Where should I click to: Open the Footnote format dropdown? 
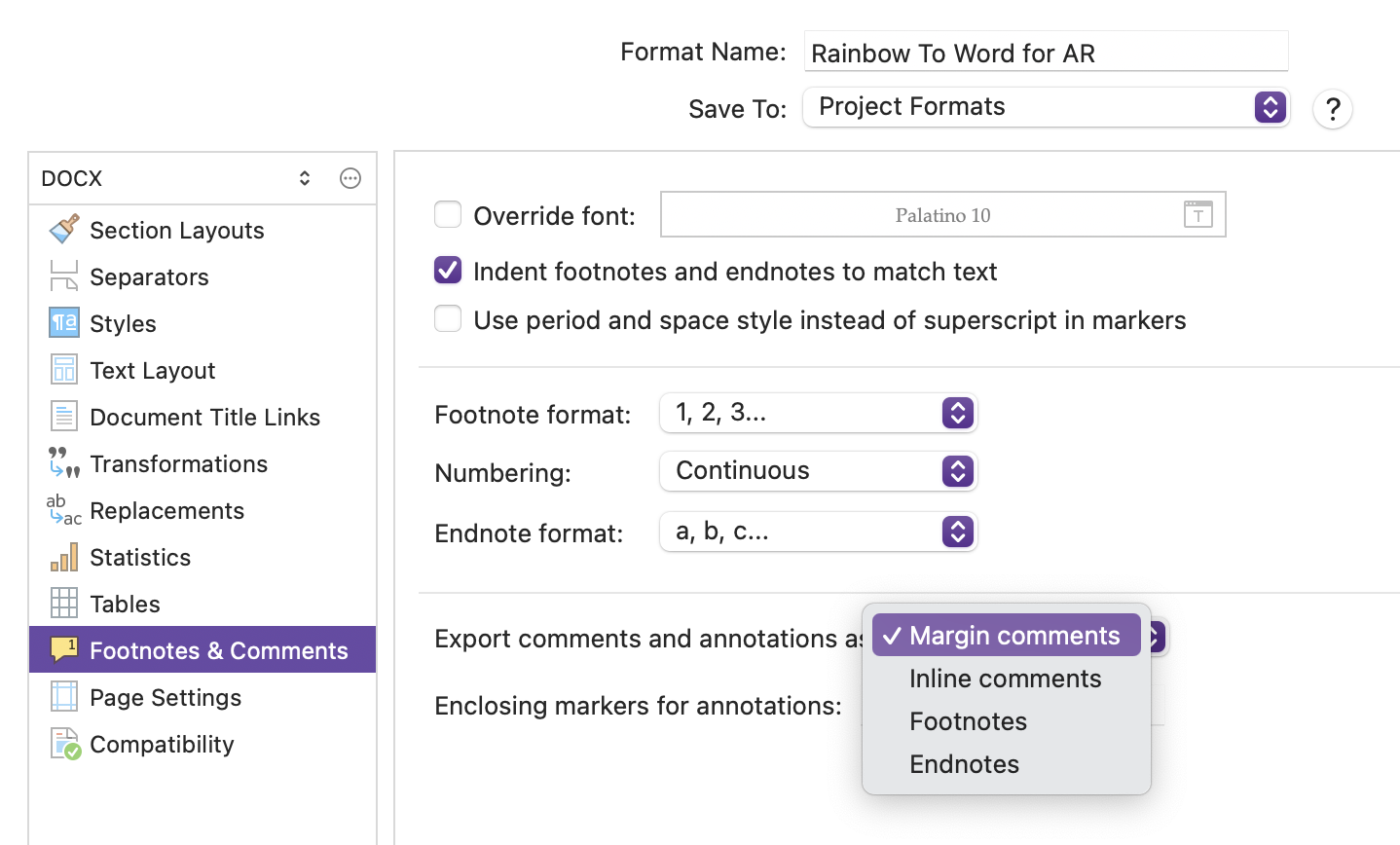[x=819, y=413]
